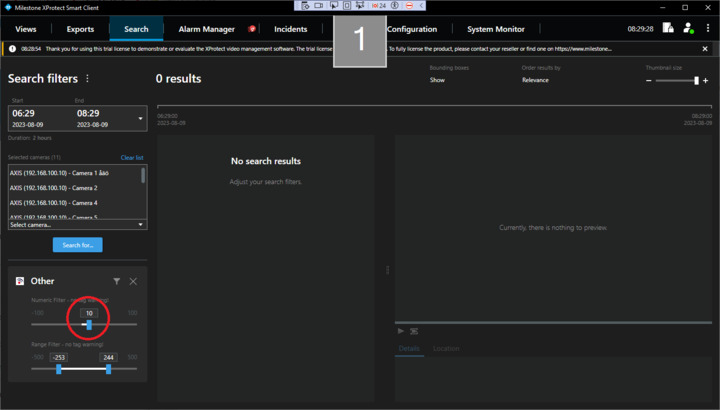720x410 pixels.
Task: Toggle the Bounding boxes Show setting
Action: coord(437,80)
